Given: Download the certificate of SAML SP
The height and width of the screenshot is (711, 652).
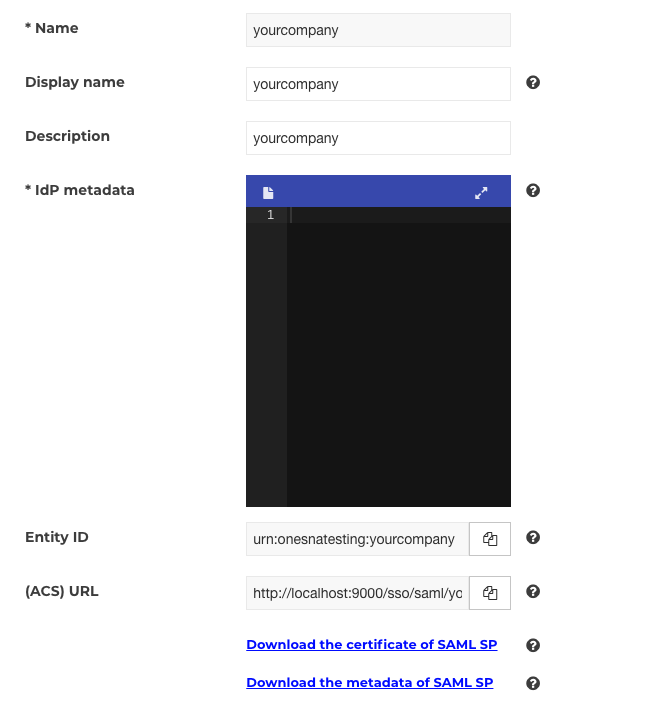Looking at the screenshot, I should 371,644.
